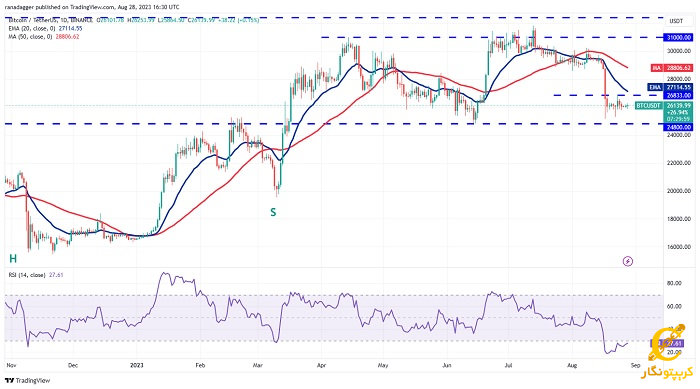This screenshot has height=389, width=700.
Task: Click the RSI 60.00 axis label
Action: pyautogui.click(x=674, y=306)
